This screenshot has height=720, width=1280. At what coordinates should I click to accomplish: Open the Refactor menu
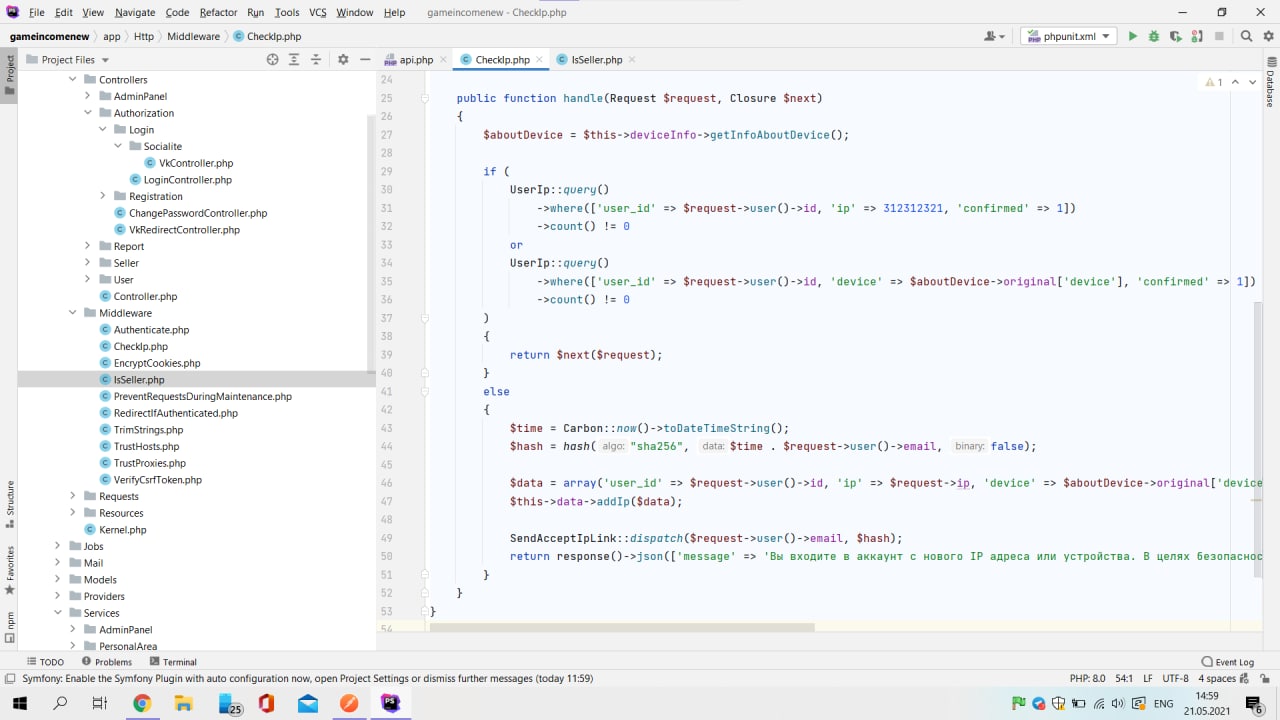click(x=218, y=12)
